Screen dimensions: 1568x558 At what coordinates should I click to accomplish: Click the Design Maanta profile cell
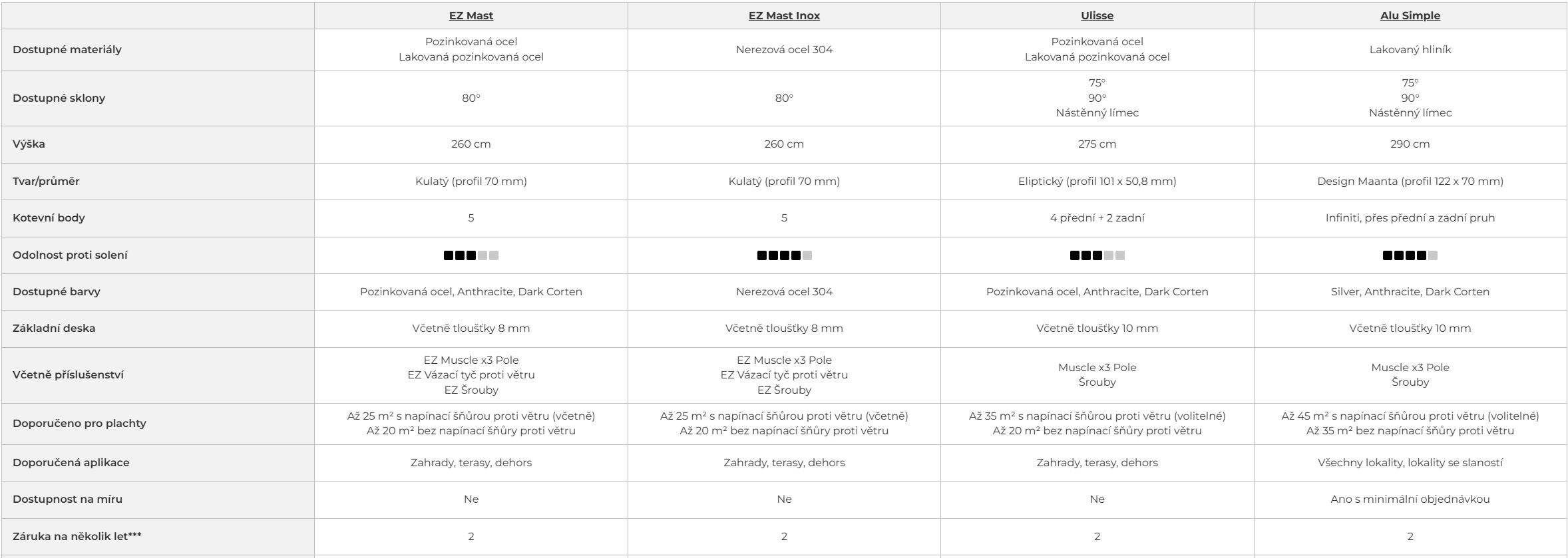[1410, 182]
